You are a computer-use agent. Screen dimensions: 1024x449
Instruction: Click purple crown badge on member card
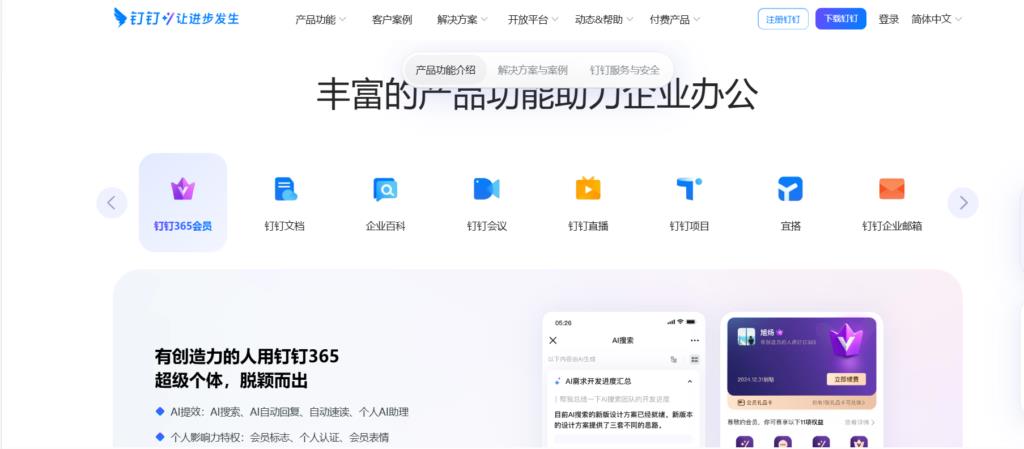click(x=846, y=340)
